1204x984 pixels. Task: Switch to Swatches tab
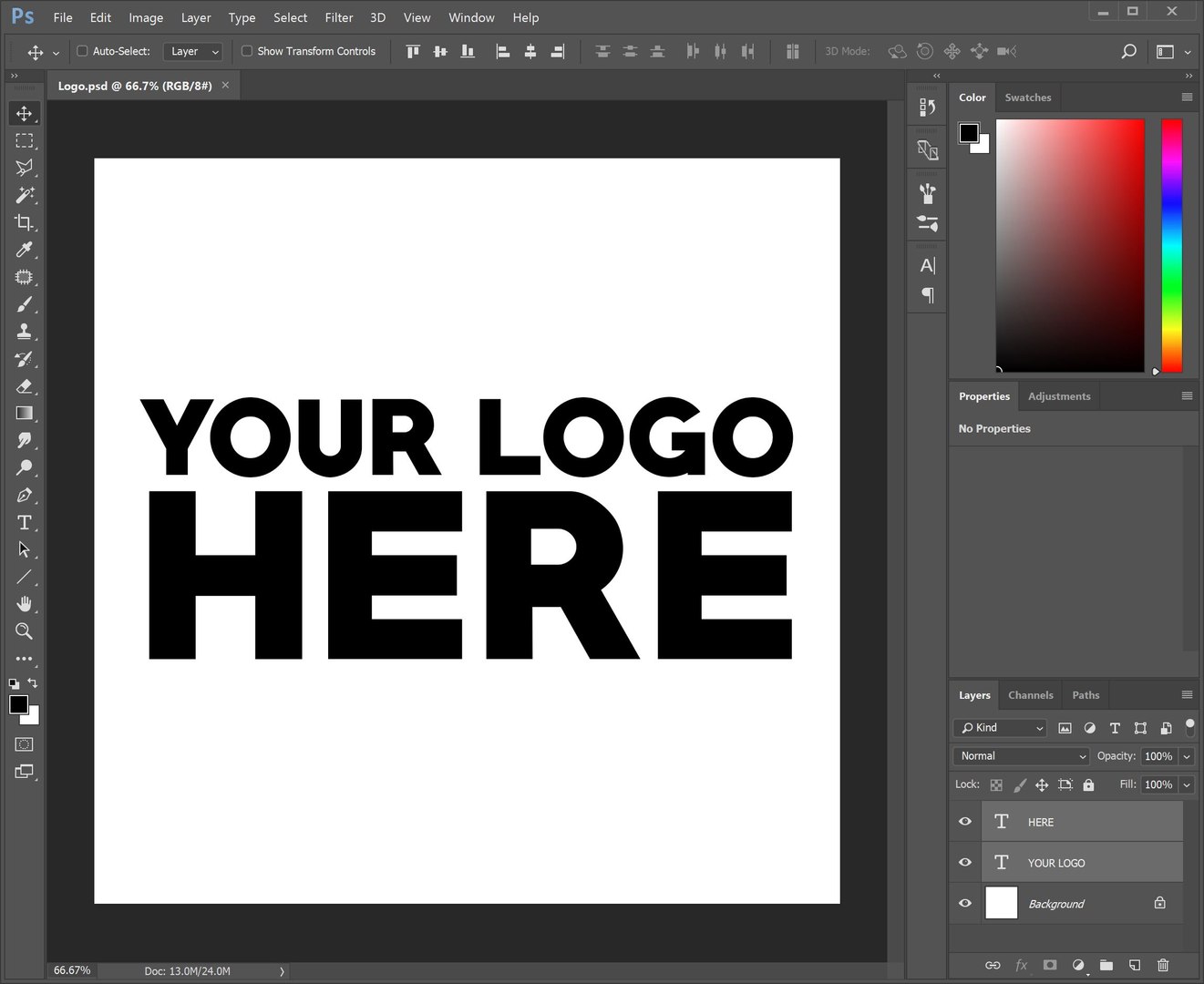1027,97
